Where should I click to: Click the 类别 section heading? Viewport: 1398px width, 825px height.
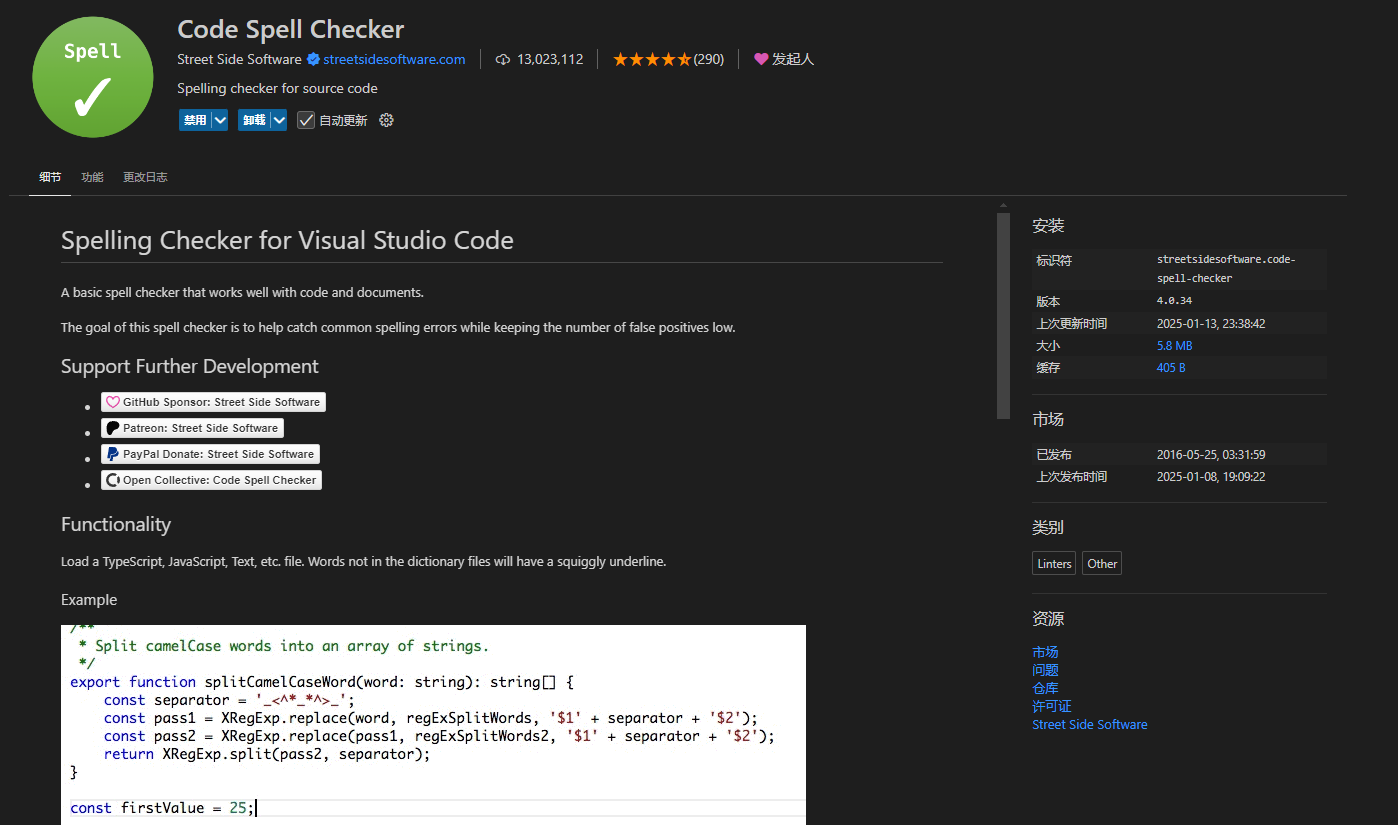[1048, 527]
